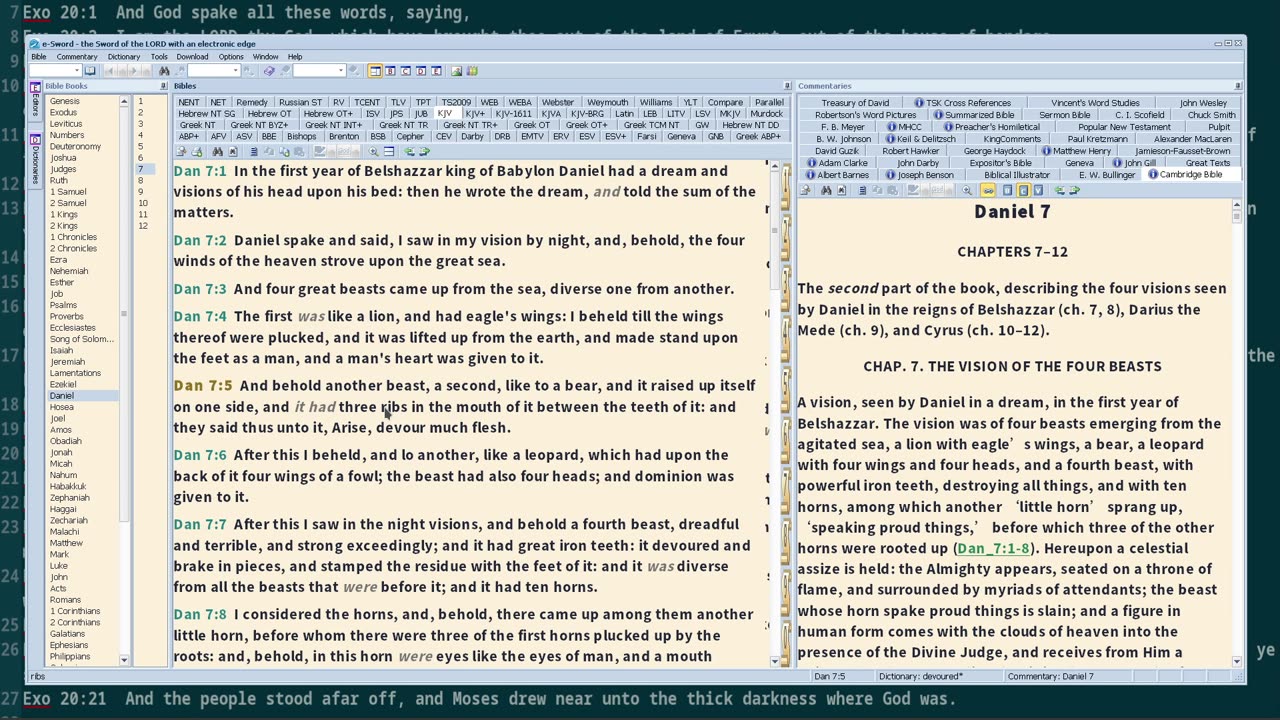The width and height of the screenshot is (1280, 720).
Task: Click the split view icon in Bible toolbar
Action: coord(389,151)
